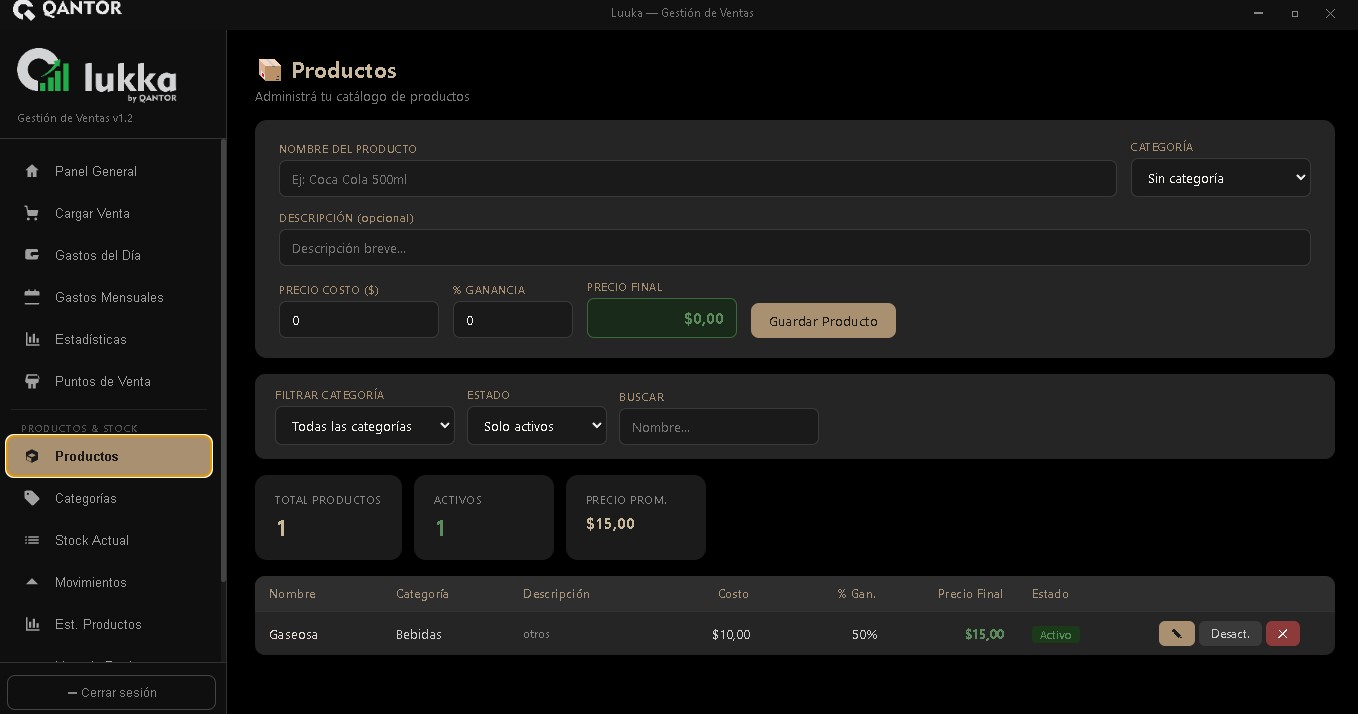Deactivate Gaseosa using the Desact. button
The height and width of the screenshot is (714, 1358).
[x=1229, y=634]
